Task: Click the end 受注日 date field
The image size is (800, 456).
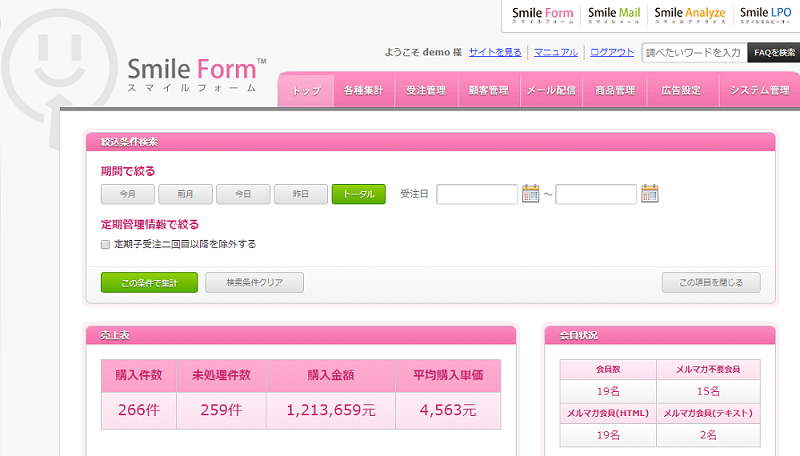Action: click(x=596, y=194)
